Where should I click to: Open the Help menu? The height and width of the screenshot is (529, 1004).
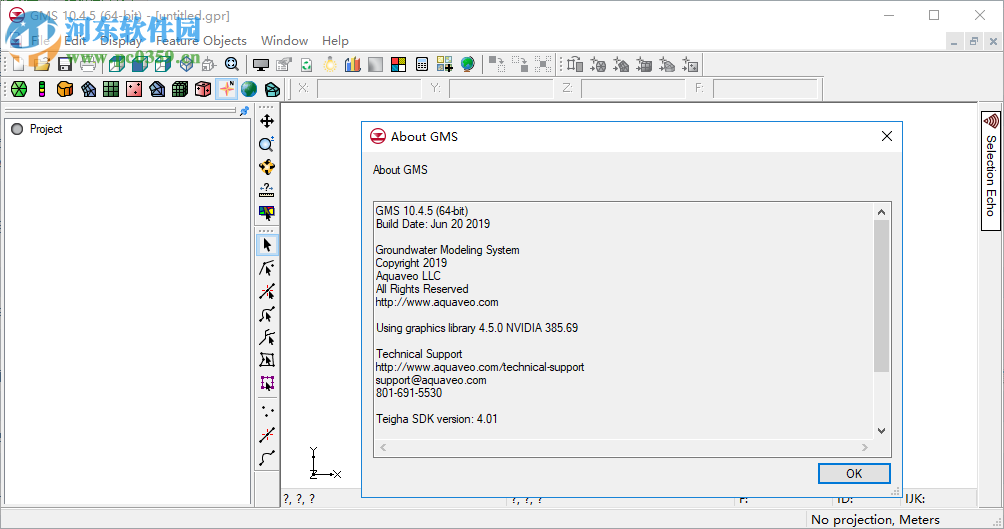pos(335,41)
